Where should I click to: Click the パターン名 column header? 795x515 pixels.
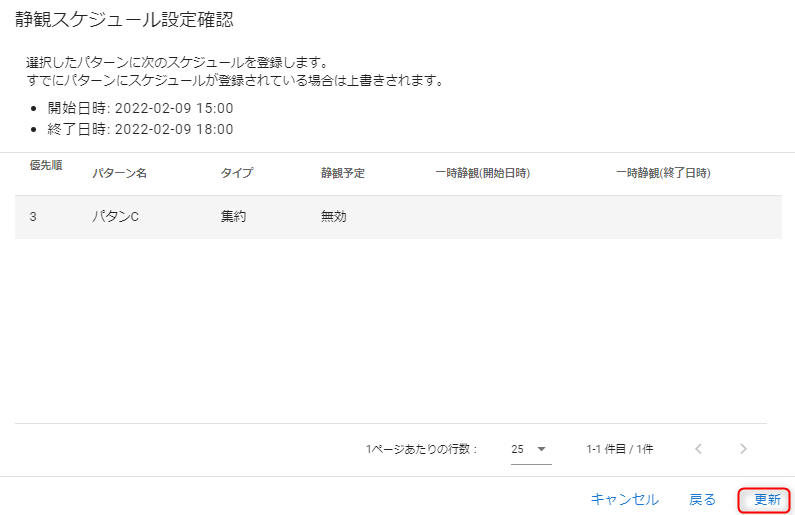(120, 173)
